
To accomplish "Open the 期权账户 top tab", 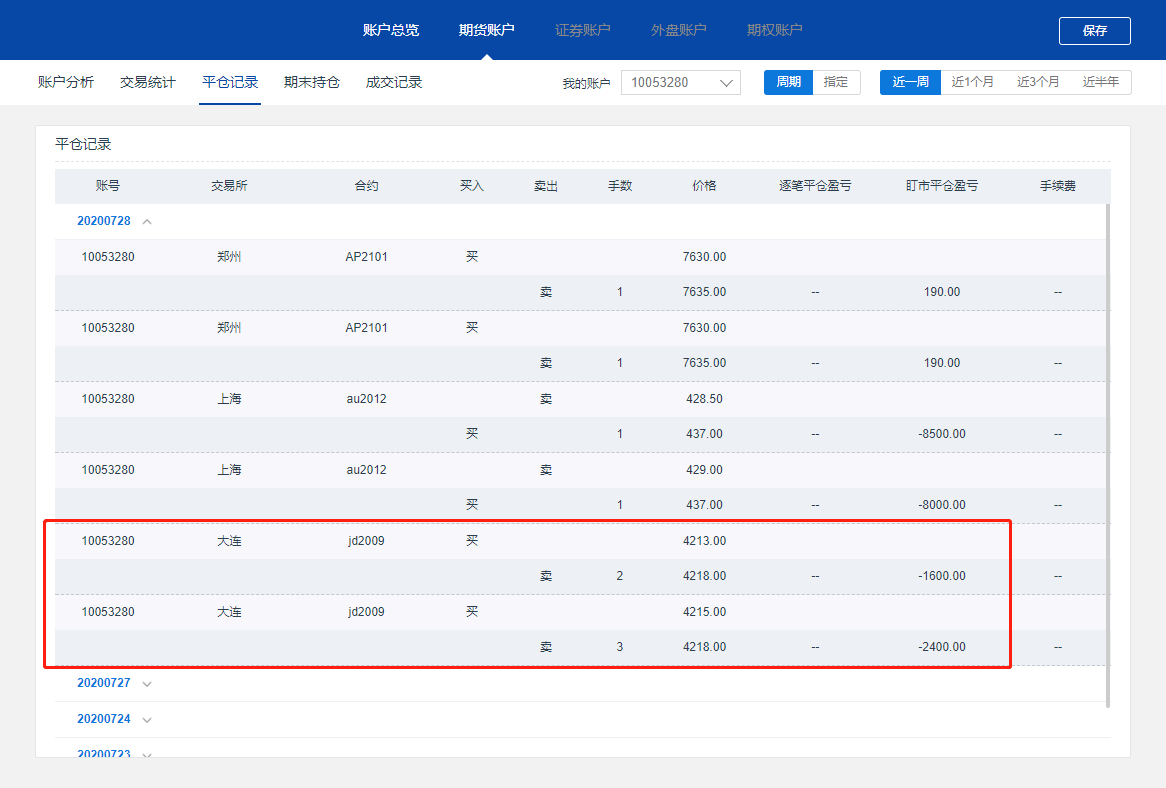I will click(x=775, y=30).
